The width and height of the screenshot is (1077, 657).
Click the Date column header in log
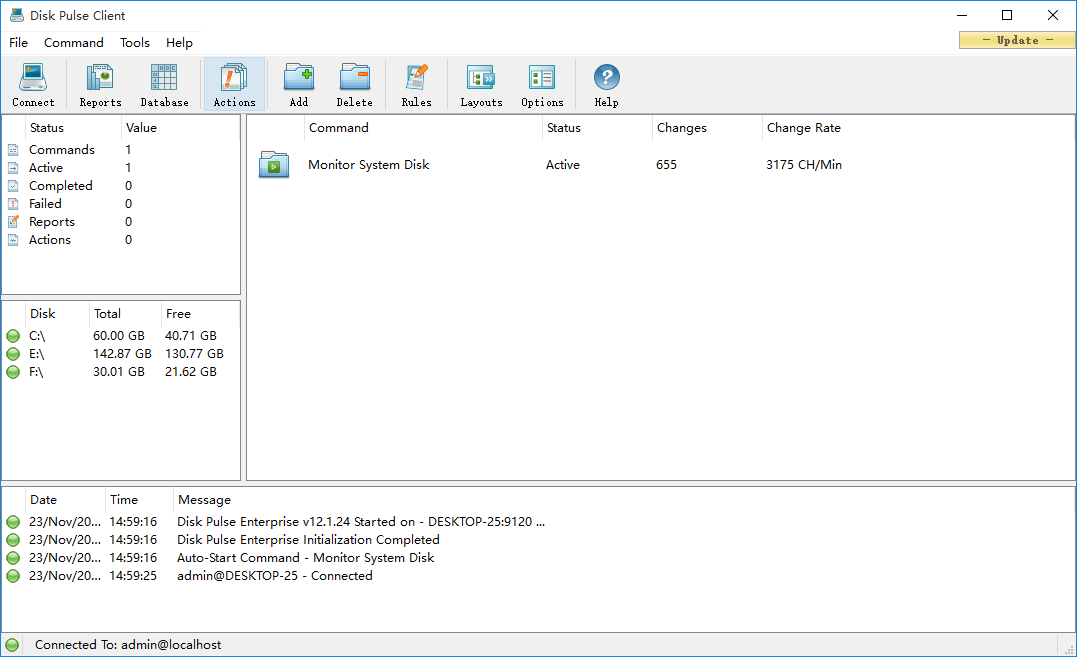[65, 500]
